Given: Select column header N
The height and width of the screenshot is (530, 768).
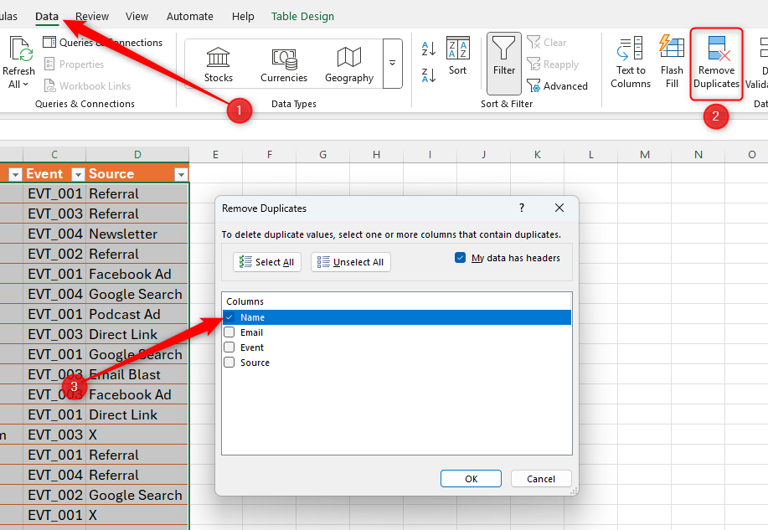Looking at the screenshot, I should 698,155.
